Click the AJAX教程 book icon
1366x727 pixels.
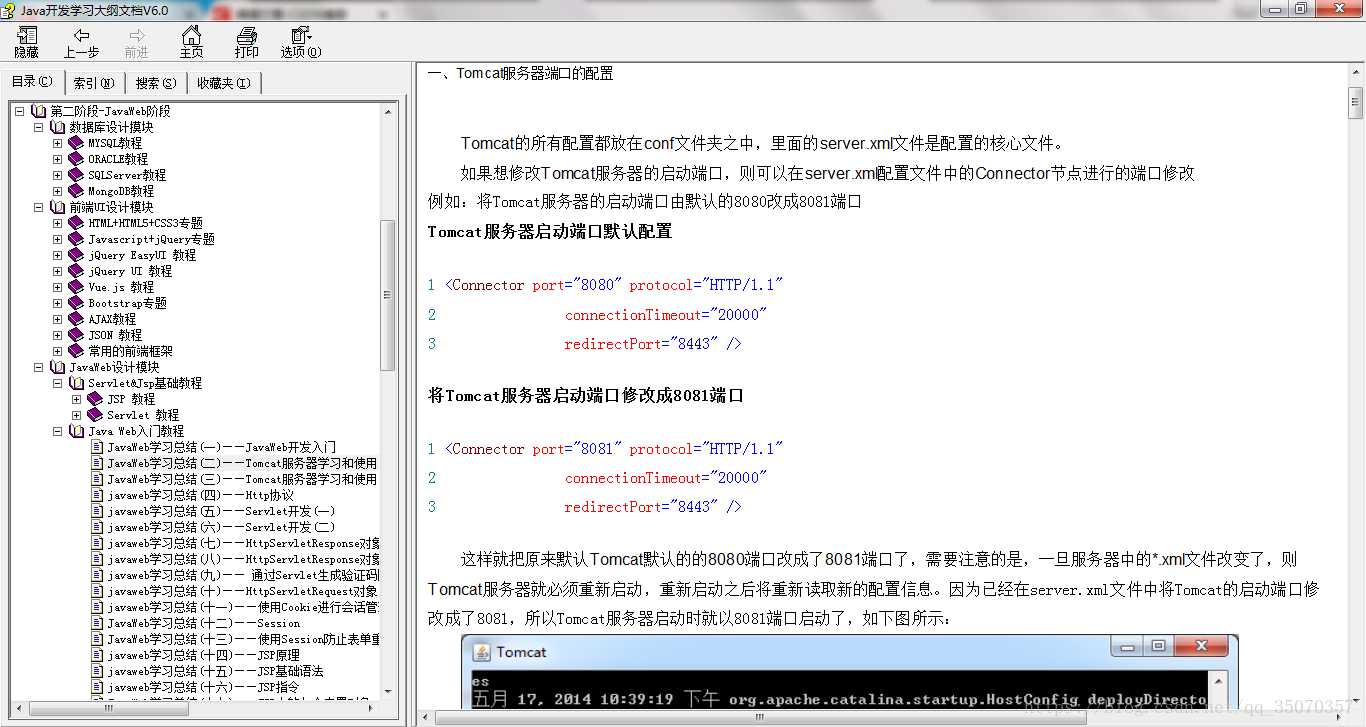76,319
